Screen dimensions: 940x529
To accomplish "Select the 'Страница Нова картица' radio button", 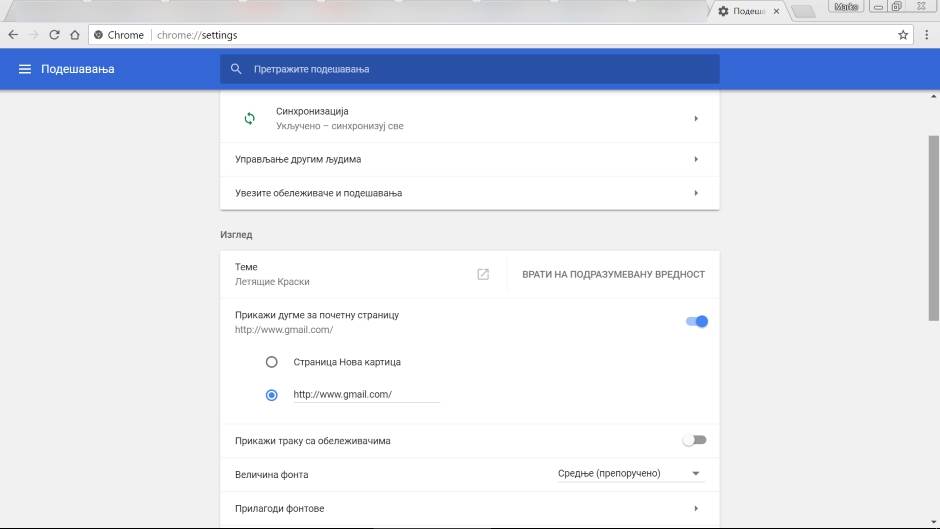I will tap(271, 362).
